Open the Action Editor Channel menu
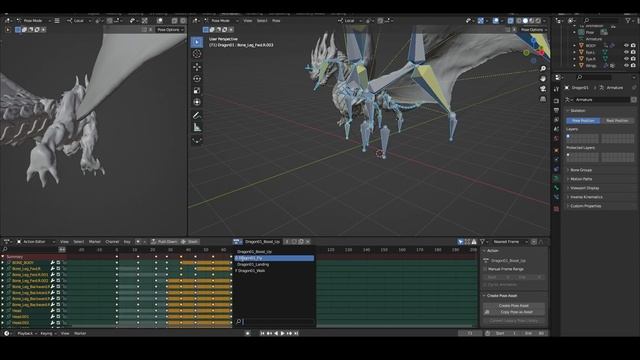 [112, 242]
